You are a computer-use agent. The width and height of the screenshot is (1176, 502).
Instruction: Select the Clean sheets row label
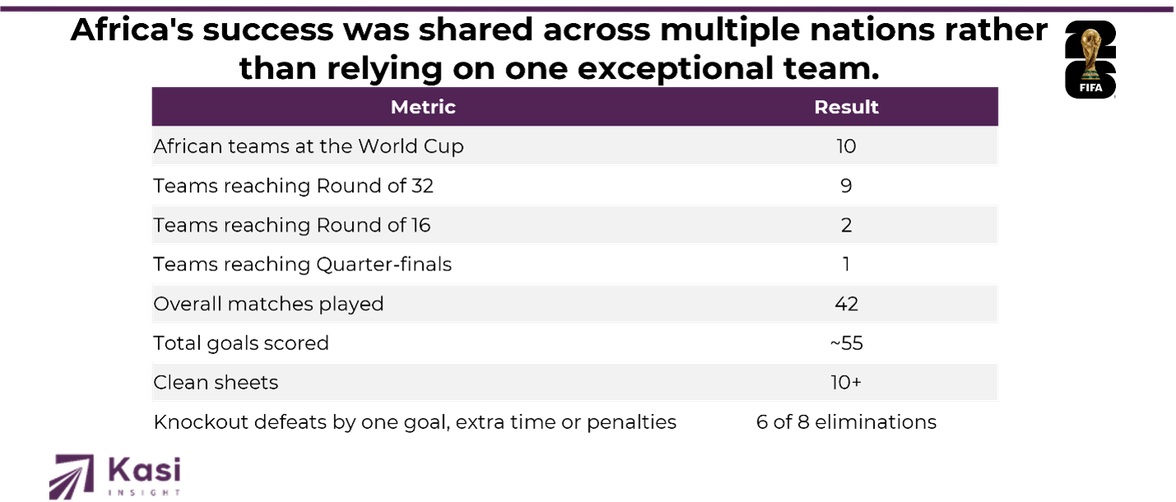coord(215,383)
